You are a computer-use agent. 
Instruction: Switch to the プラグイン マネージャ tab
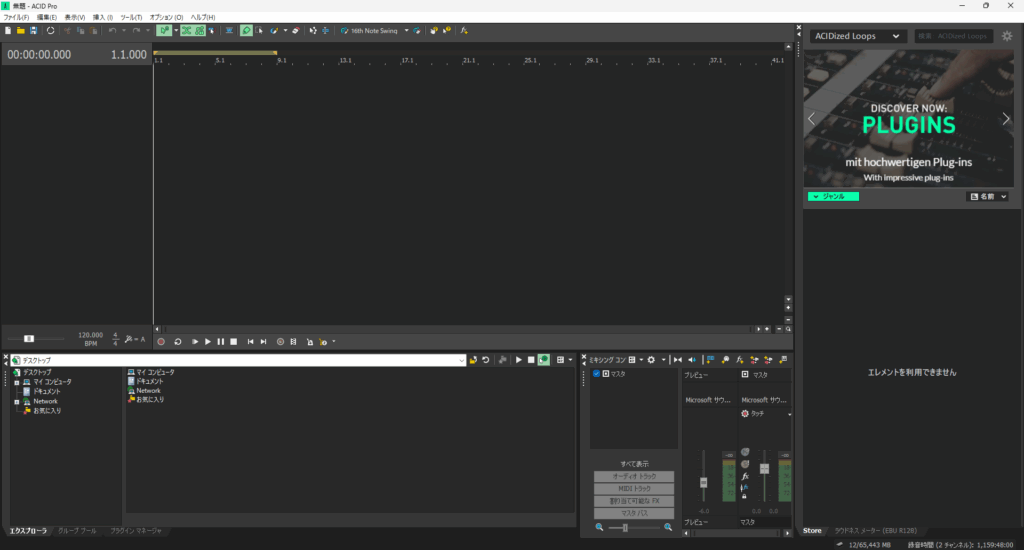tap(135, 530)
